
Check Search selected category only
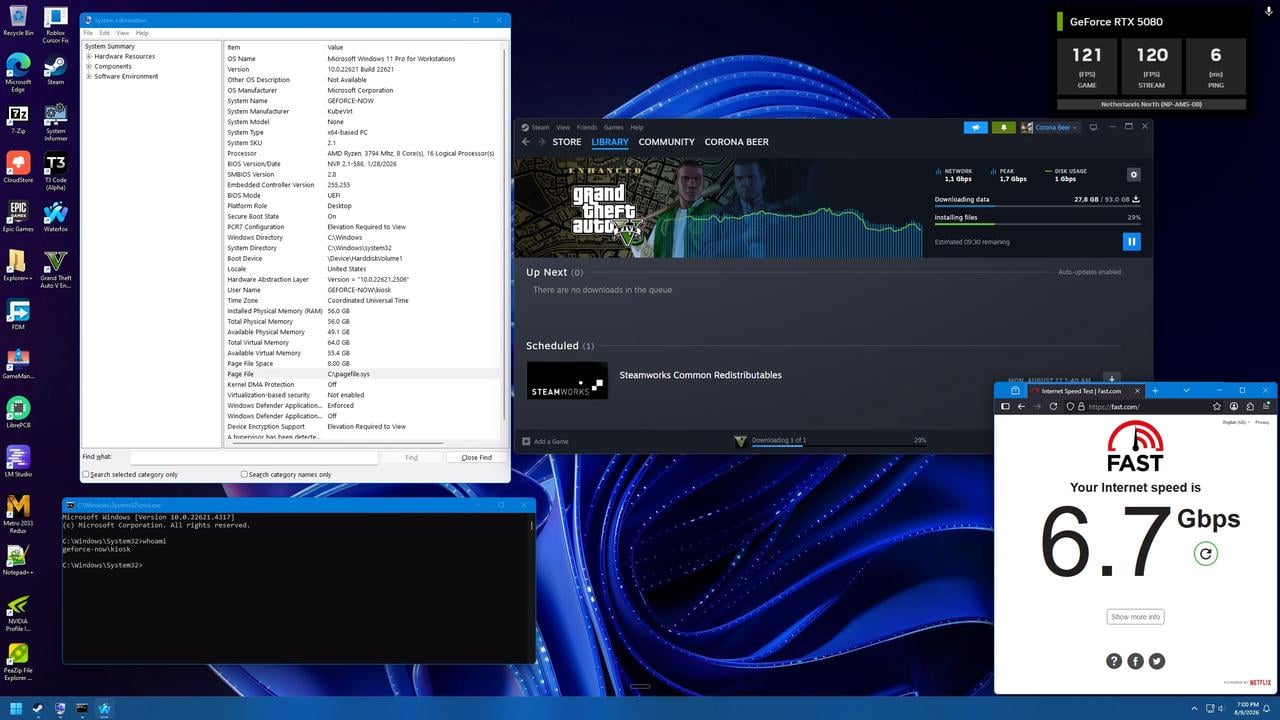(x=86, y=474)
